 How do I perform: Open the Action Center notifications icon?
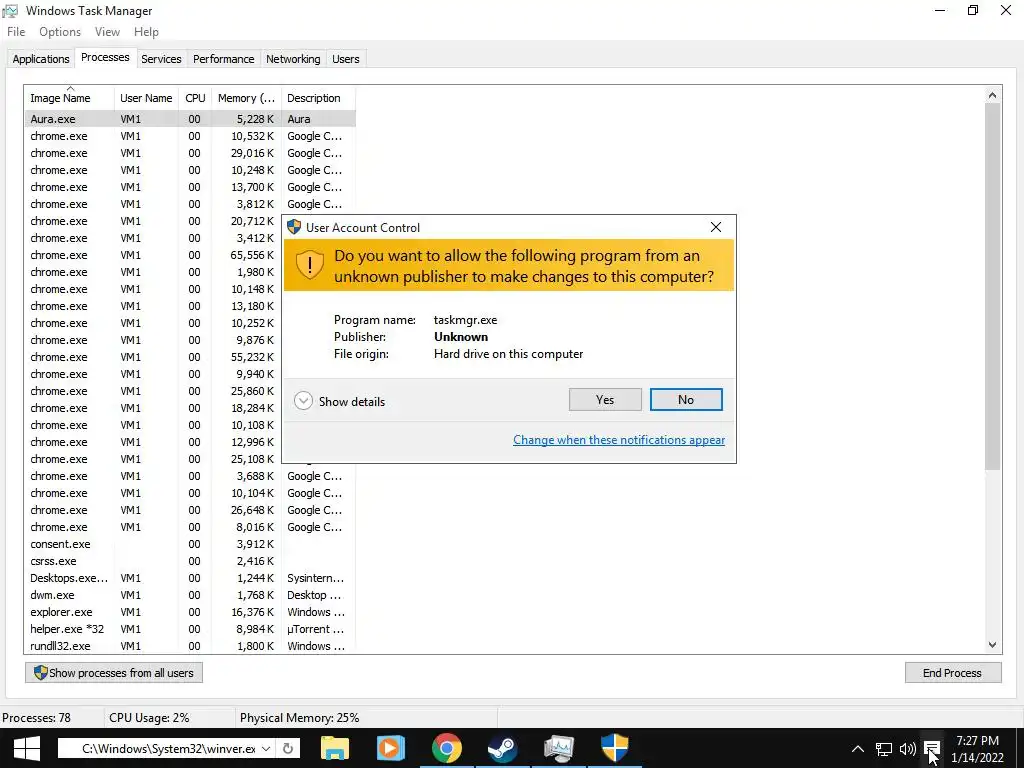click(932, 749)
